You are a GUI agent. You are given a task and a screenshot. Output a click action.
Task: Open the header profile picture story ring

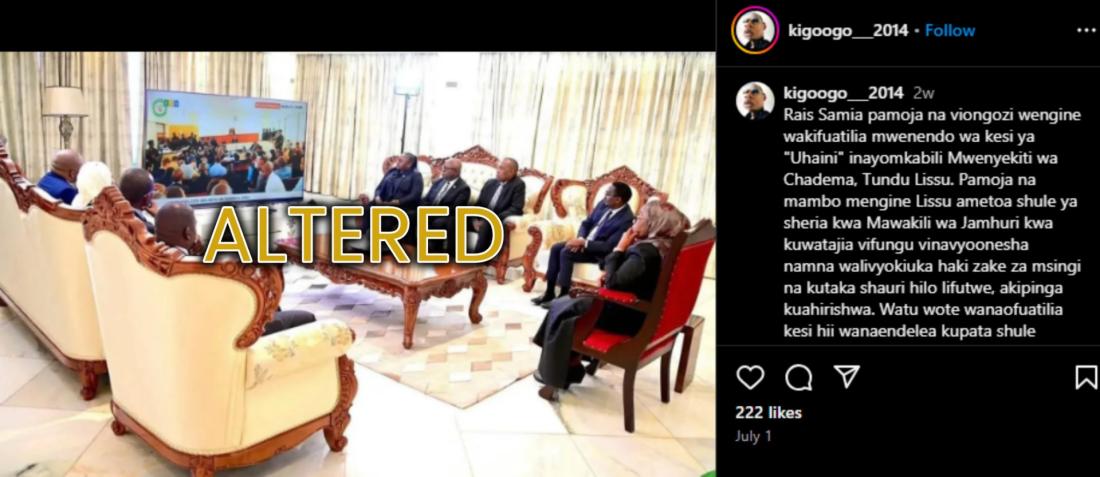pyautogui.click(x=755, y=30)
